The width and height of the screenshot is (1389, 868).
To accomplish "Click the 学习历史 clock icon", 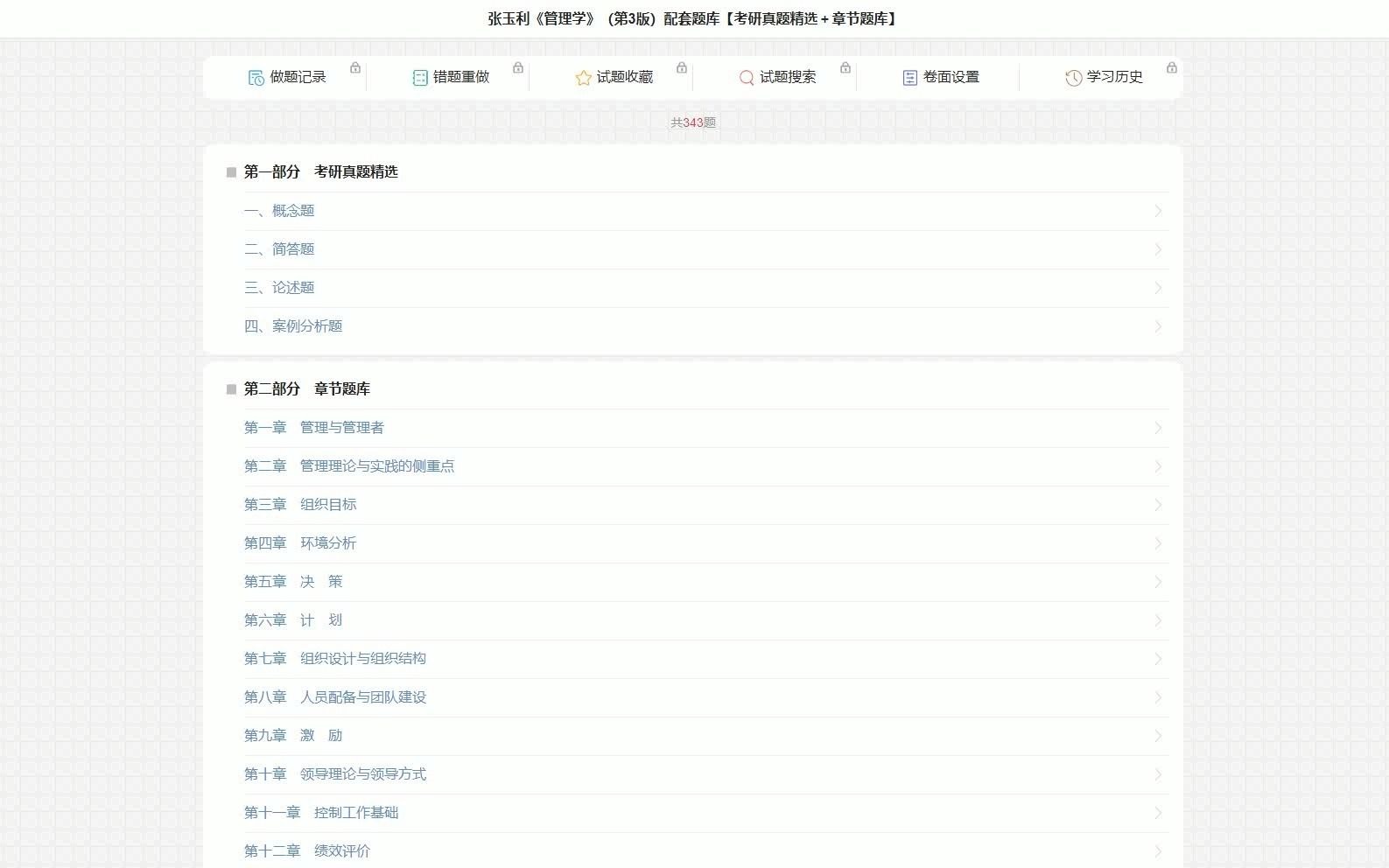I will click(1073, 78).
